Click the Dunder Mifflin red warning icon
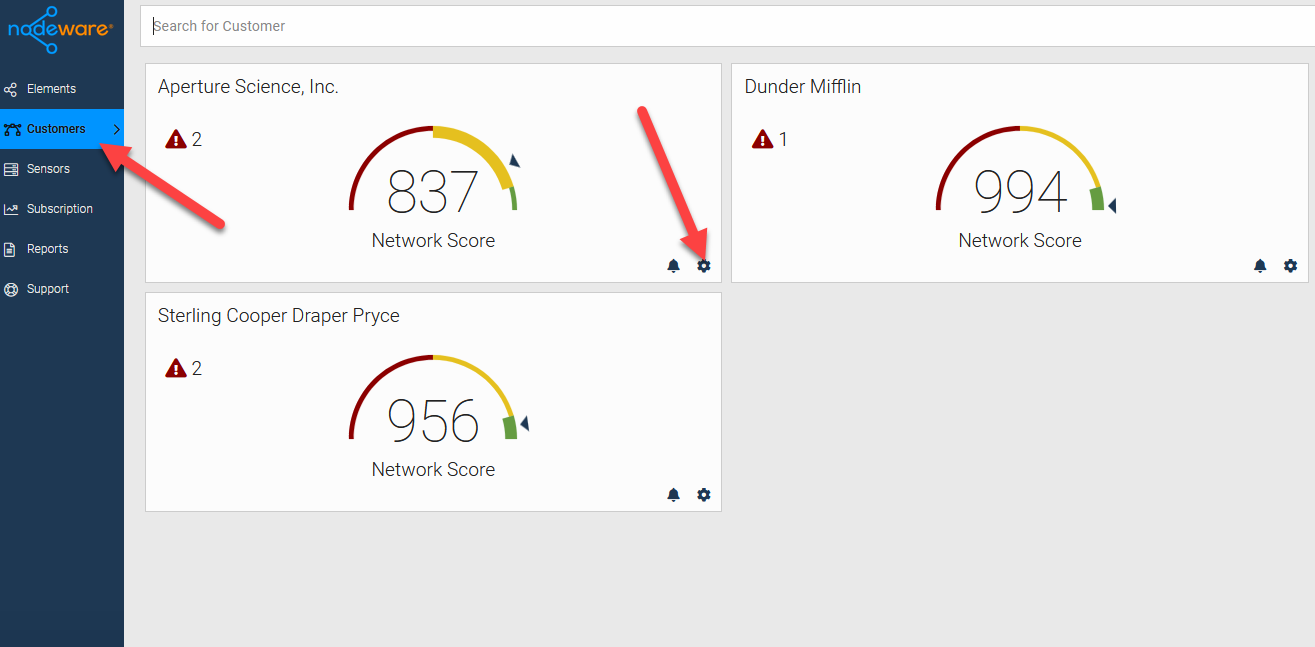The width and height of the screenshot is (1315, 647). pos(763,139)
